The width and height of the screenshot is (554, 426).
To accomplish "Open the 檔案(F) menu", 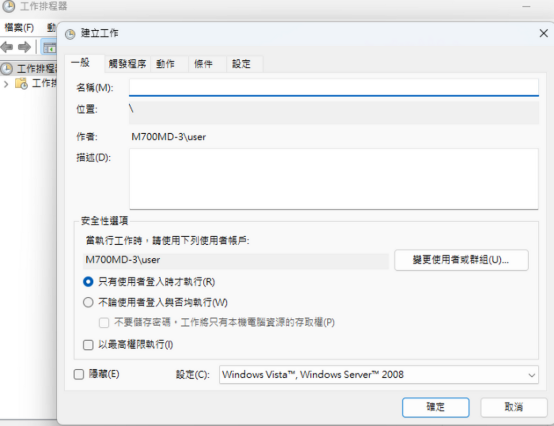I will (x=19, y=28).
